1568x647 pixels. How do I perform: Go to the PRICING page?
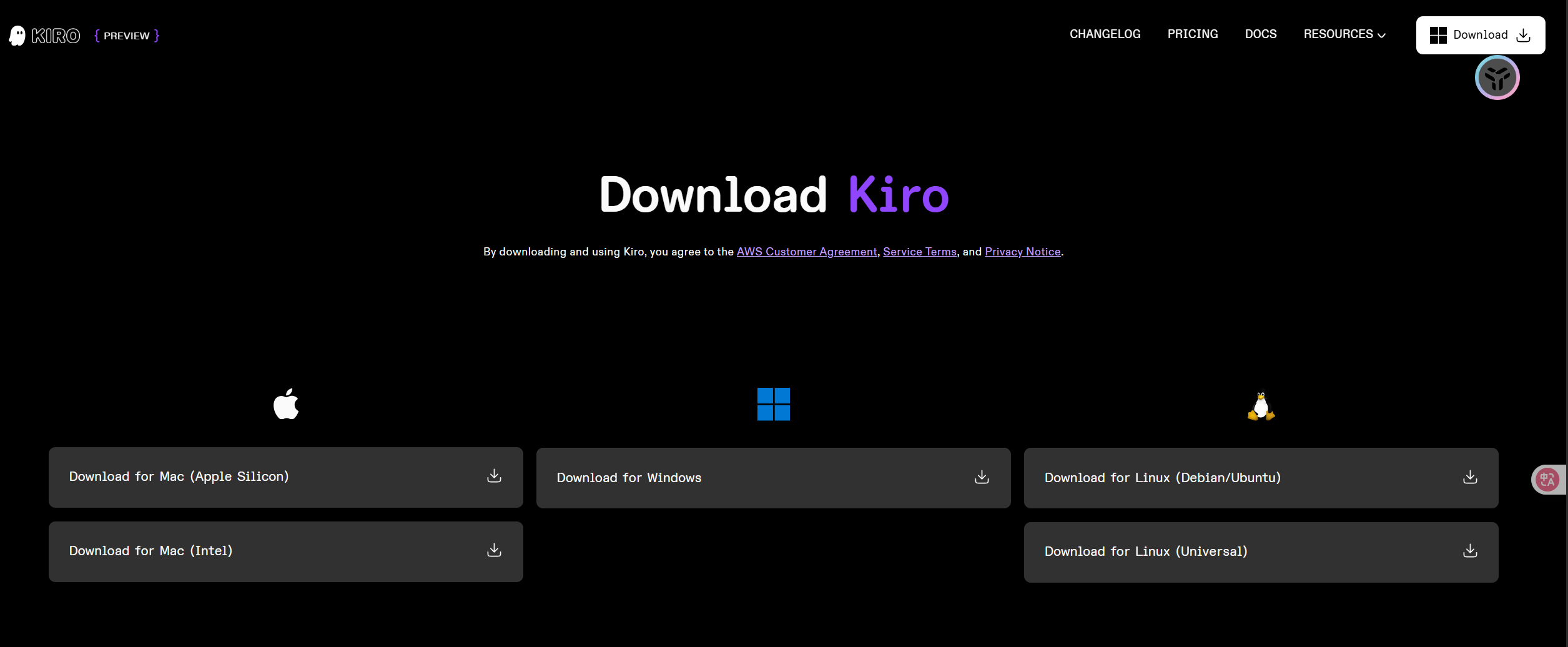pos(1193,34)
